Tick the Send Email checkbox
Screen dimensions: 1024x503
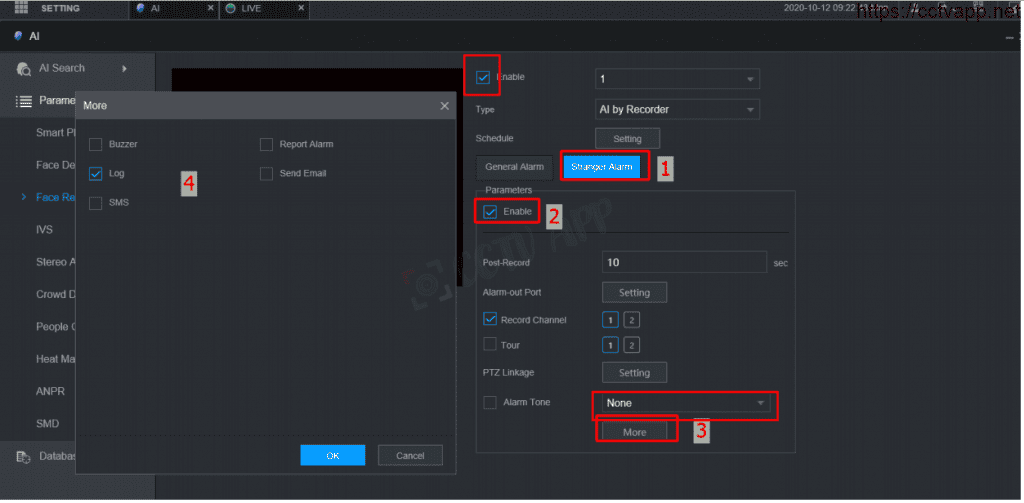click(266, 173)
